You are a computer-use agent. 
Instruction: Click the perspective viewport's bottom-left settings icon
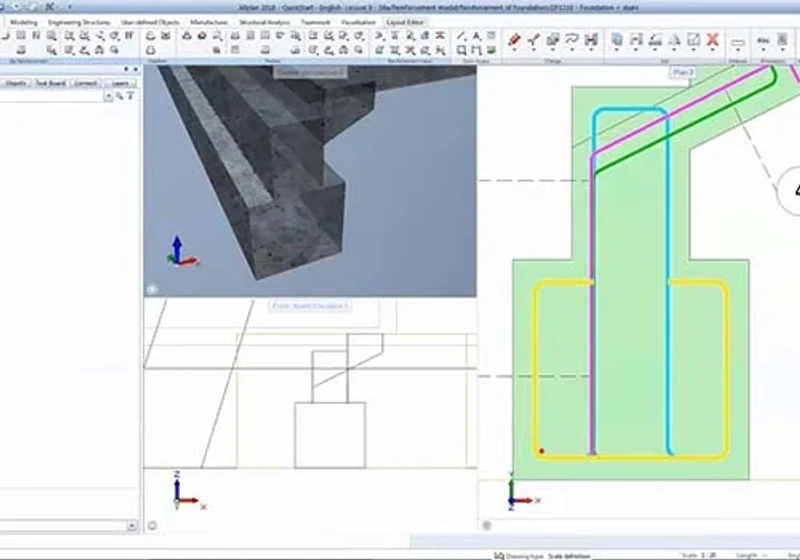(x=152, y=289)
